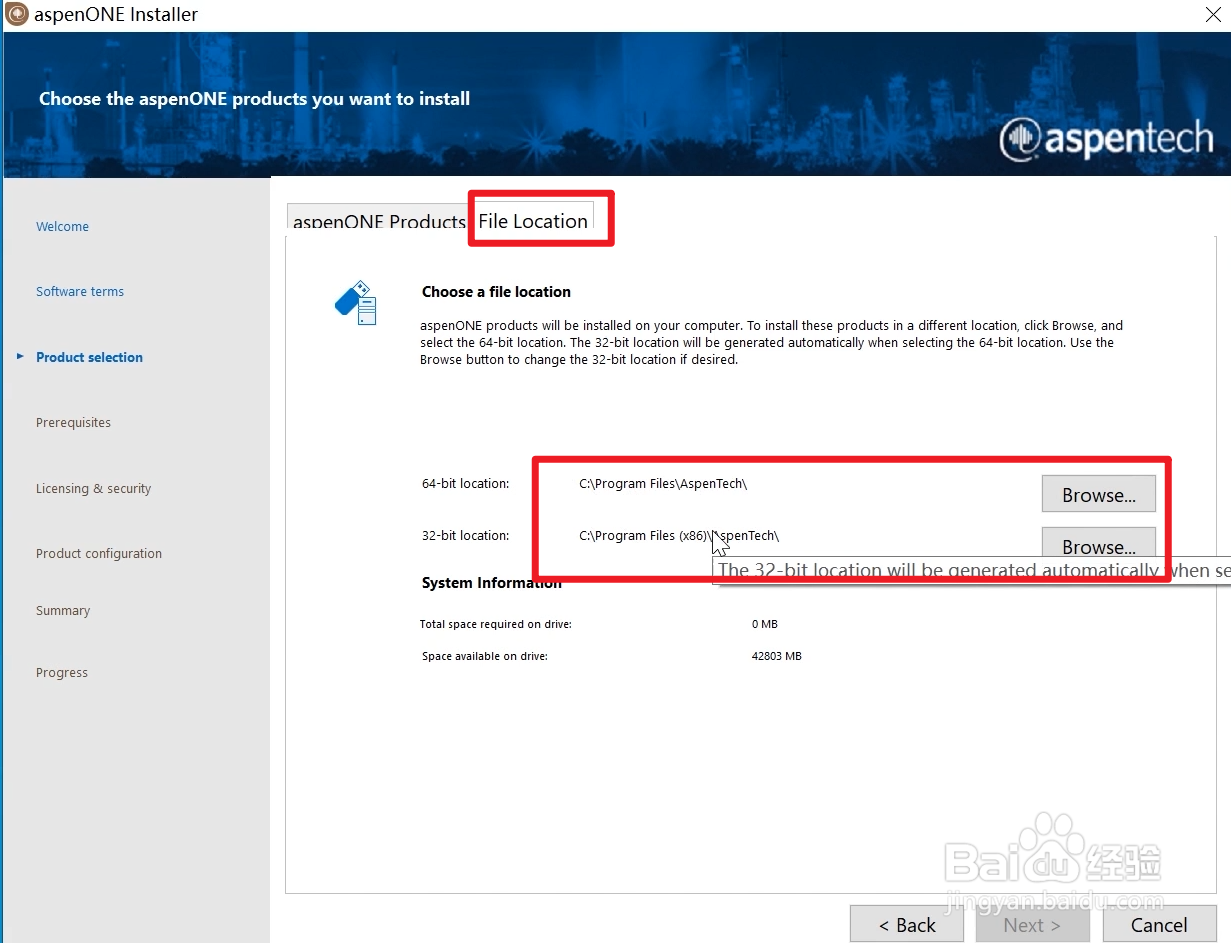Click the aspentech logo in banner

click(x=1105, y=140)
